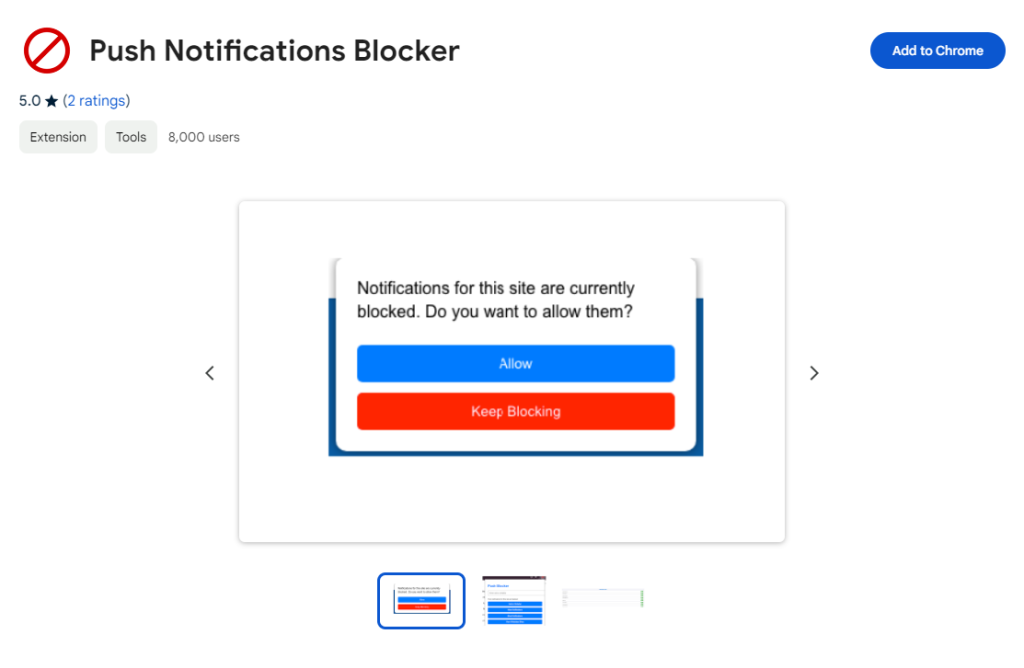Screen dimensions: 1024x668
Task: Click the blue Allow button in the preview
Action: 515,364
